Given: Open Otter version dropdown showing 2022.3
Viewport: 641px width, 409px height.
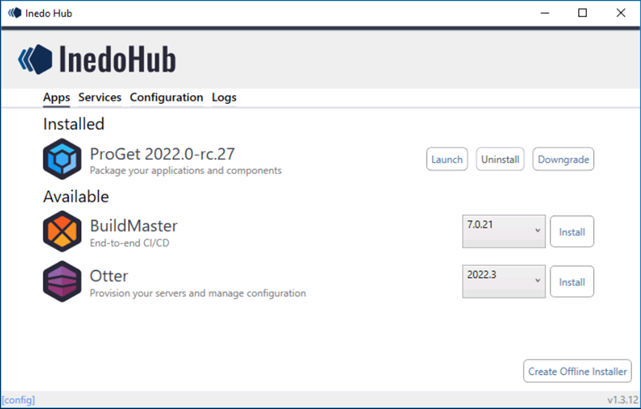Looking at the screenshot, I should tap(504, 281).
